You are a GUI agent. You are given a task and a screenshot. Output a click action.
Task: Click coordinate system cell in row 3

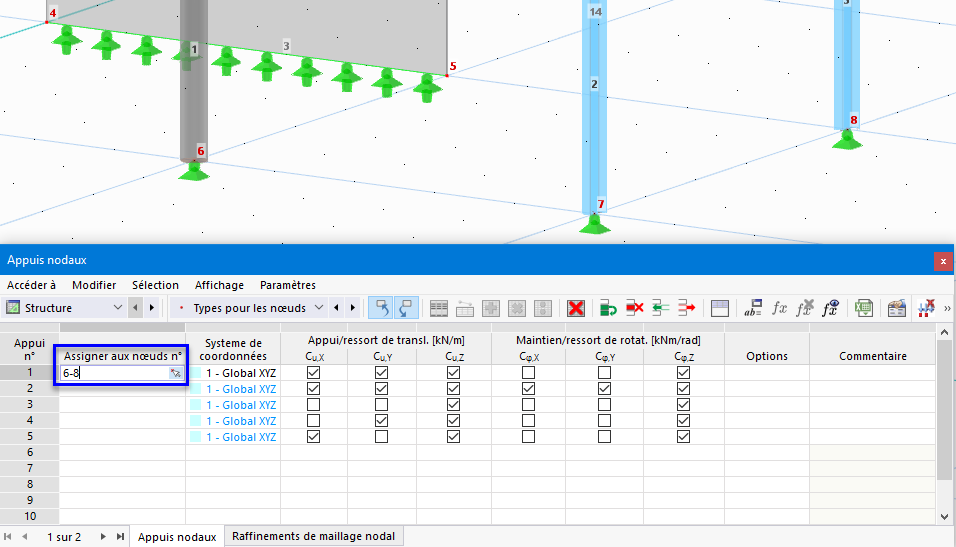(x=233, y=405)
